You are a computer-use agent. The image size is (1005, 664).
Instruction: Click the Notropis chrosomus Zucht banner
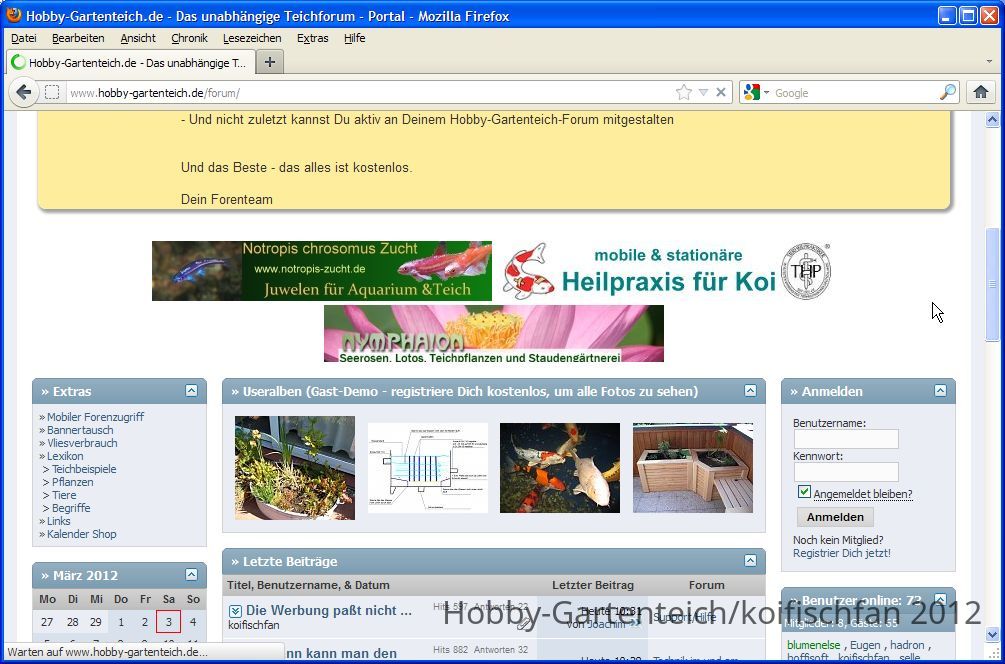click(322, 270)
